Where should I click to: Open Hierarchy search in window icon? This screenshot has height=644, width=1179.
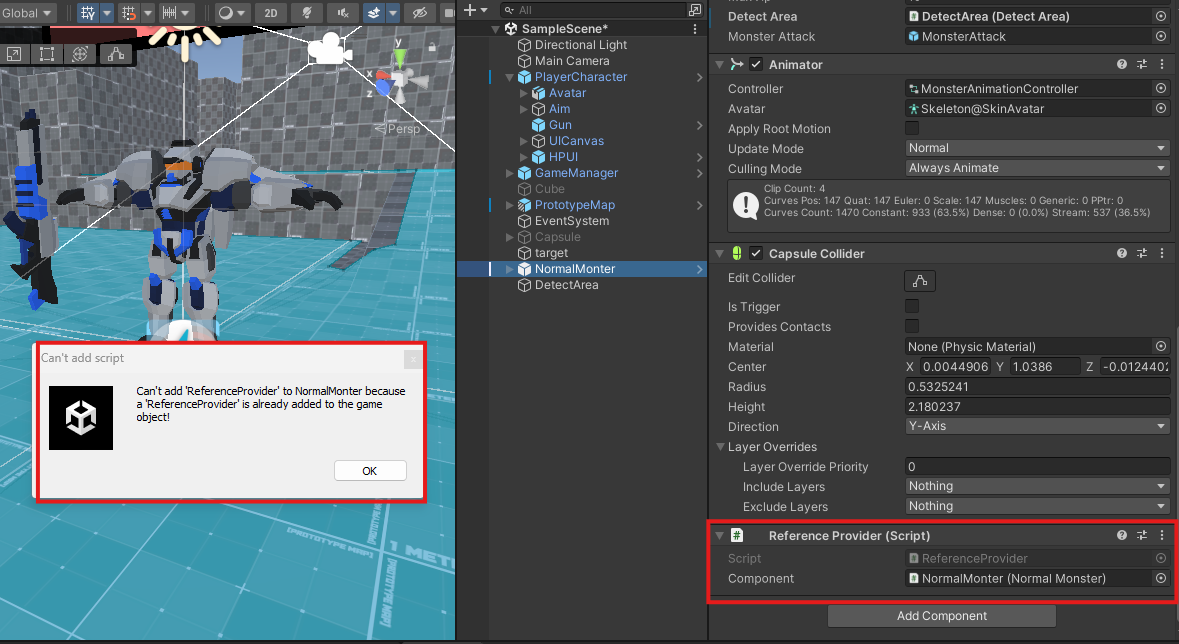point(695,10)
